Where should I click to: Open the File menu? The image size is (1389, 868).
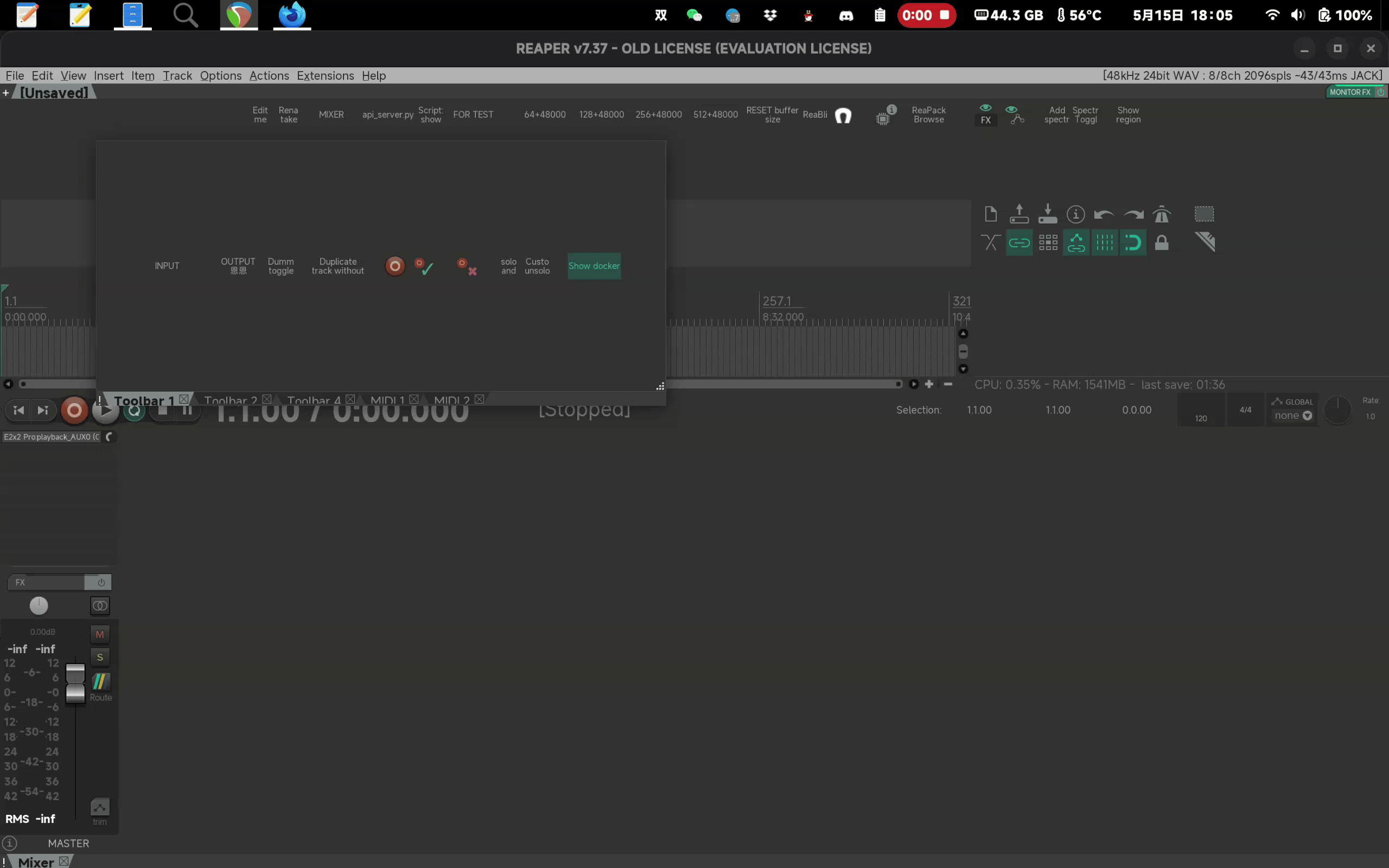pyautogui.click(x=15, y=76)
